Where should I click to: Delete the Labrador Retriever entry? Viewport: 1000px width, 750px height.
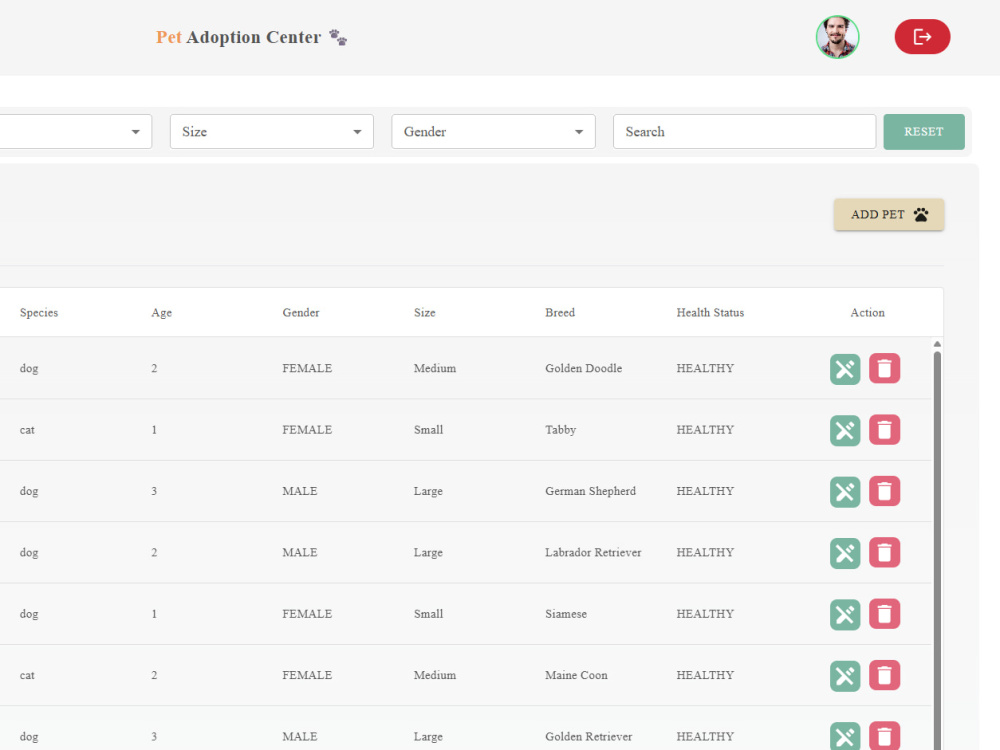click(885, 552)
